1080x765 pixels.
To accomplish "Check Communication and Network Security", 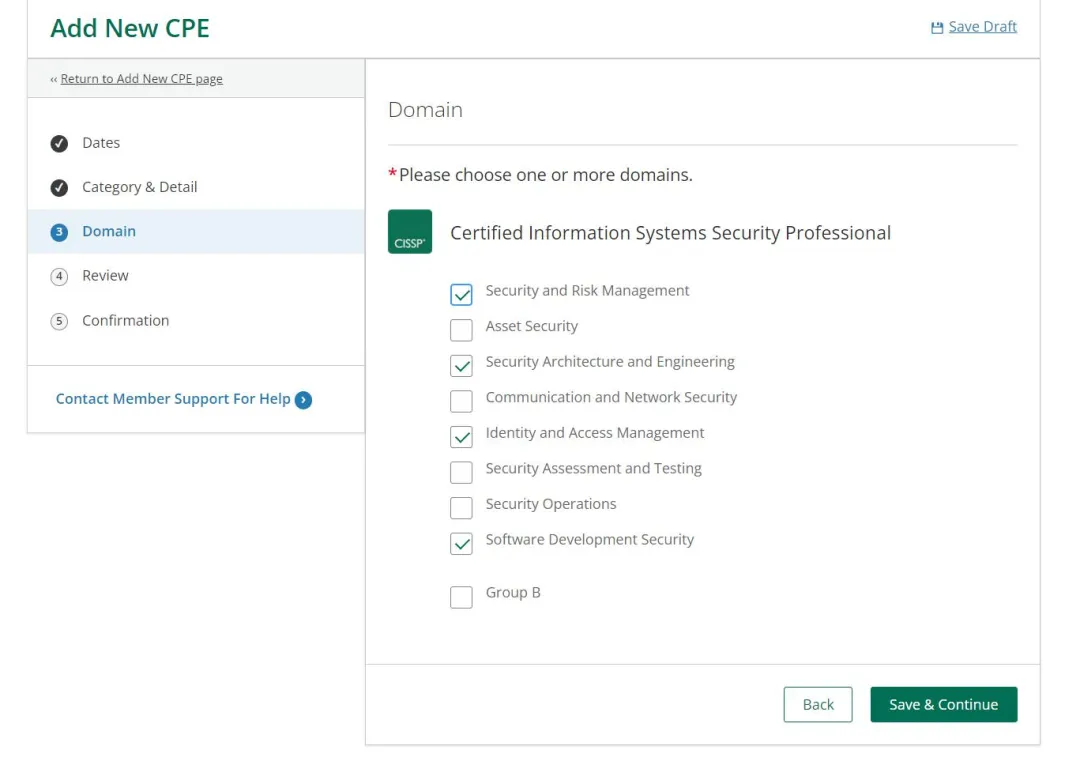I will pyautogui.click(x=461, y=401).
